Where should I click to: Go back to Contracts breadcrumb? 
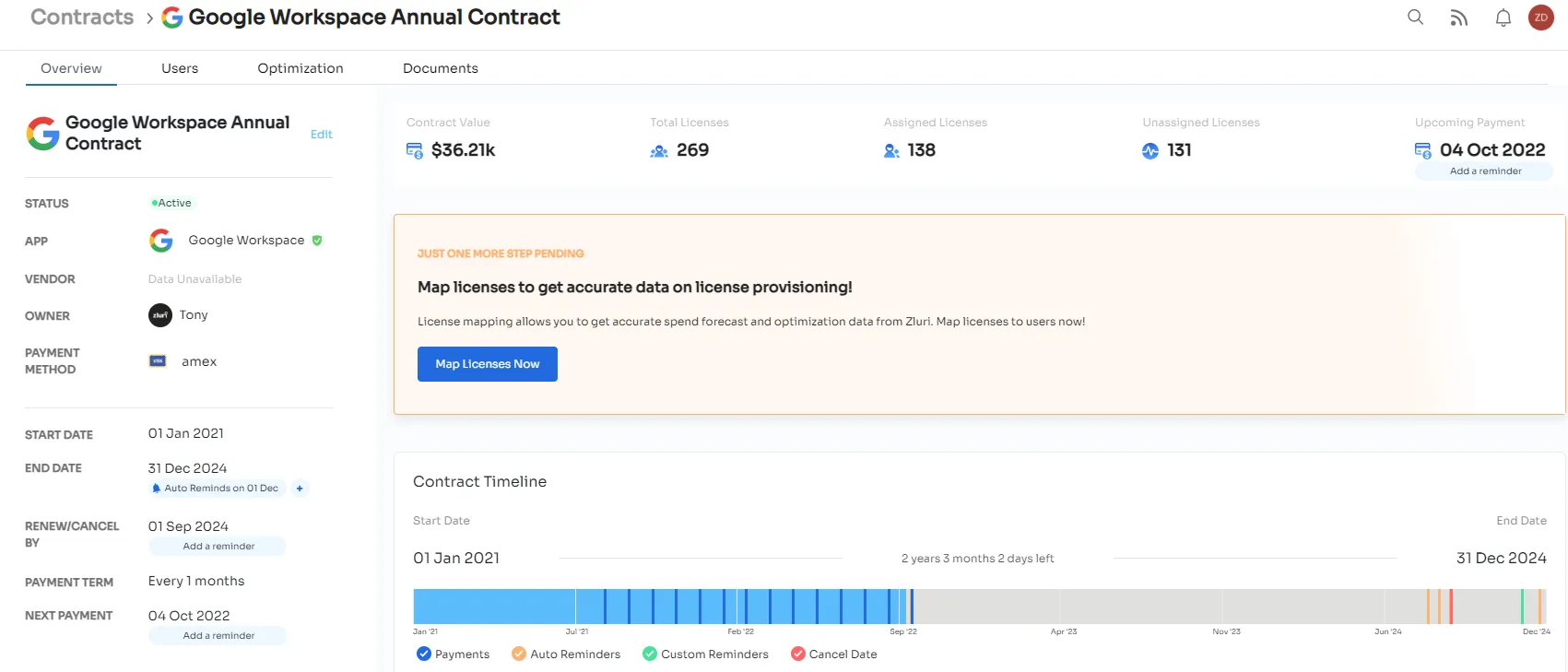point(82,18)
